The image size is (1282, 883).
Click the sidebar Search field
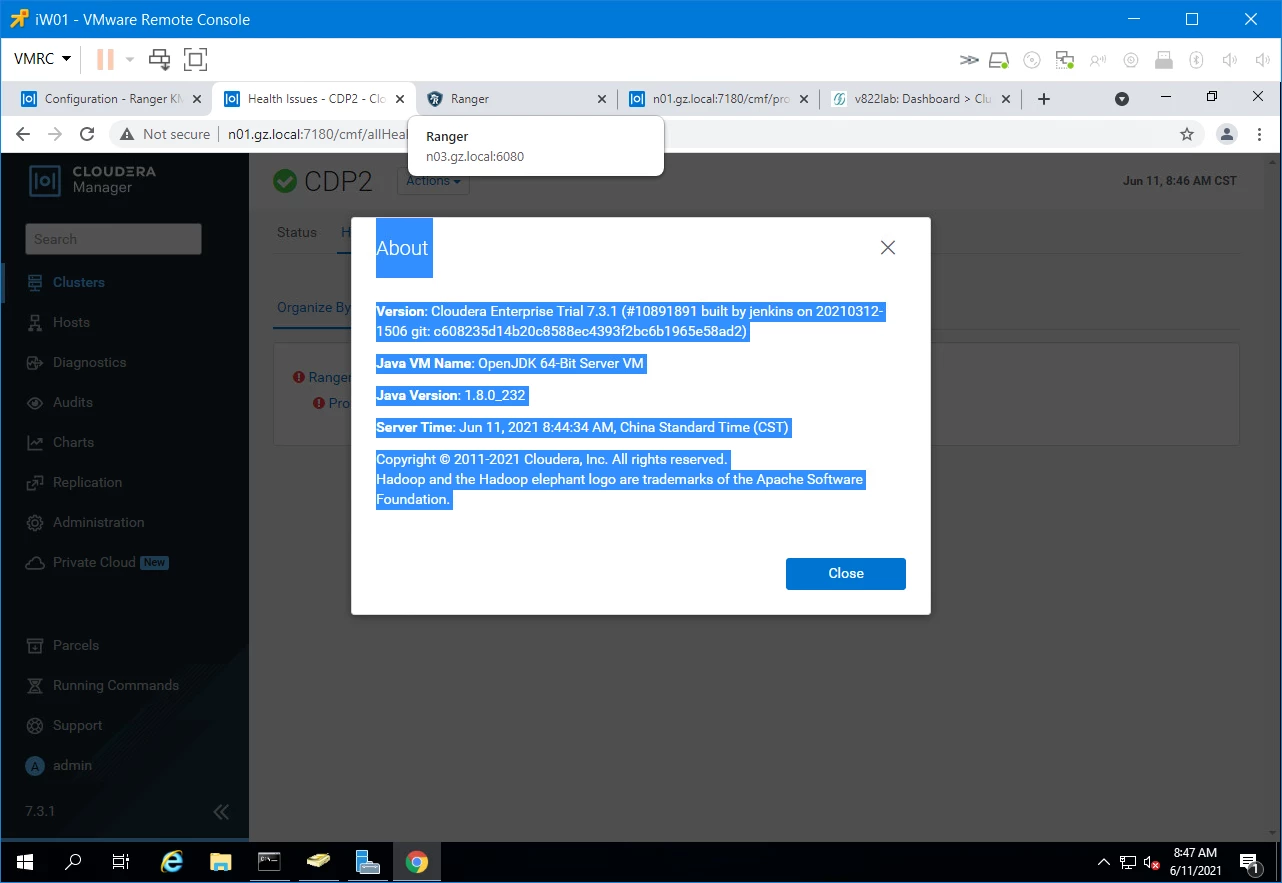(x=113, y=239)
